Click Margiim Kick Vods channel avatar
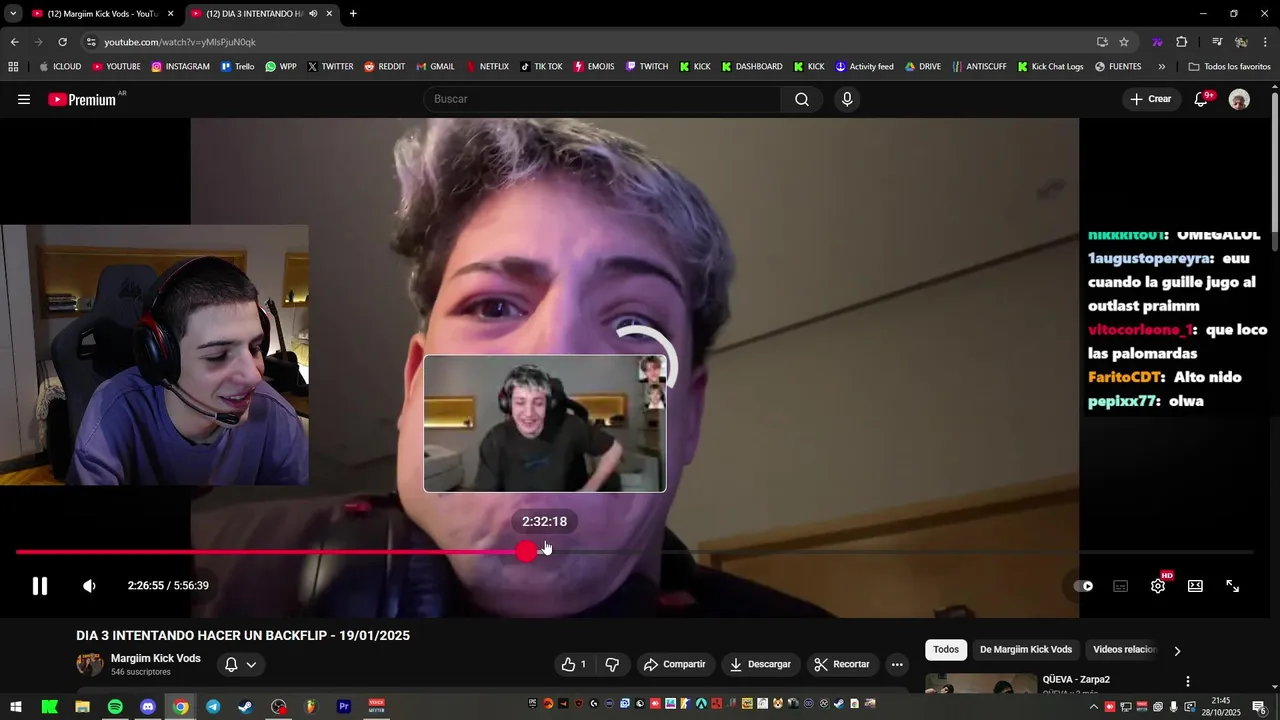 coord(90,664)
